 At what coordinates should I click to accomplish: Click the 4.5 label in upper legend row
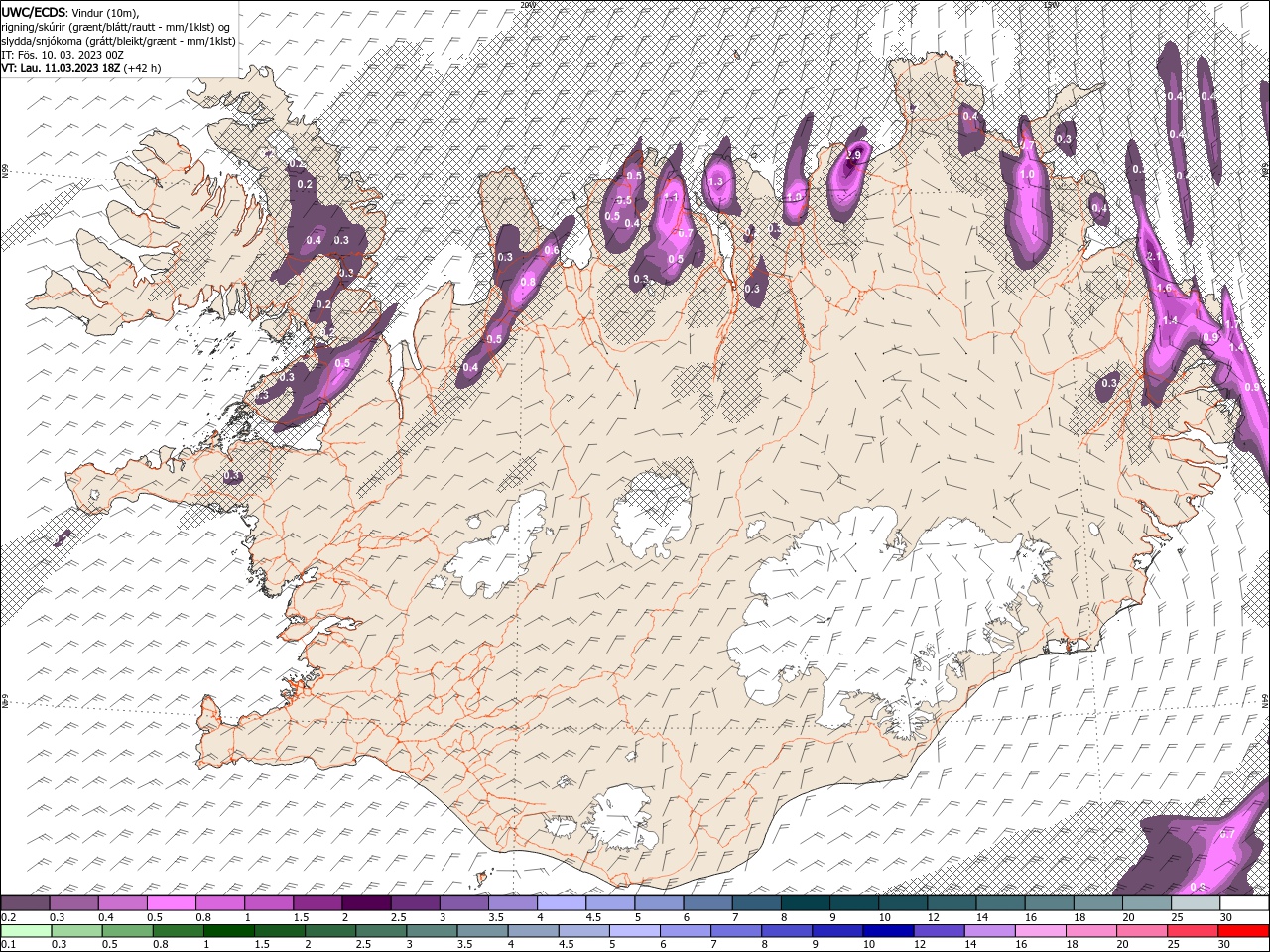[594, 917]
